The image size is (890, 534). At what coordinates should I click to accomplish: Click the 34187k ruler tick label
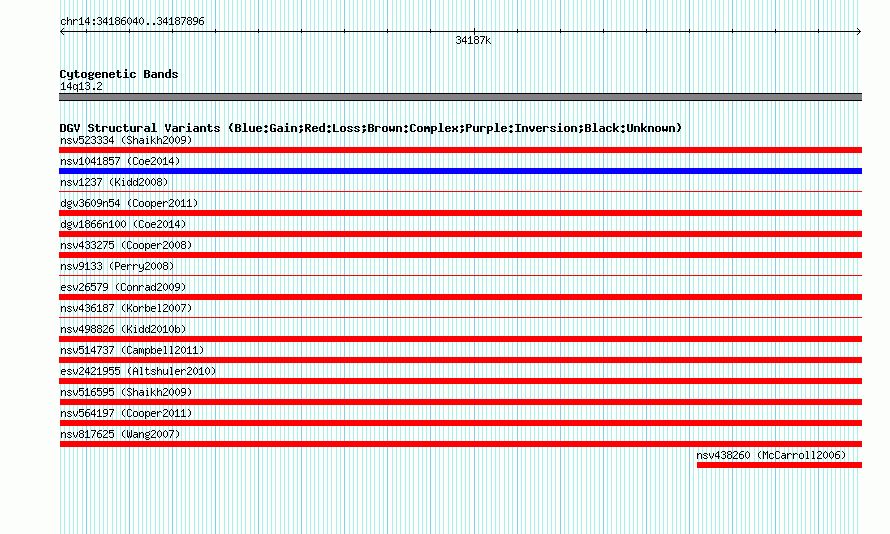(473, 40)
